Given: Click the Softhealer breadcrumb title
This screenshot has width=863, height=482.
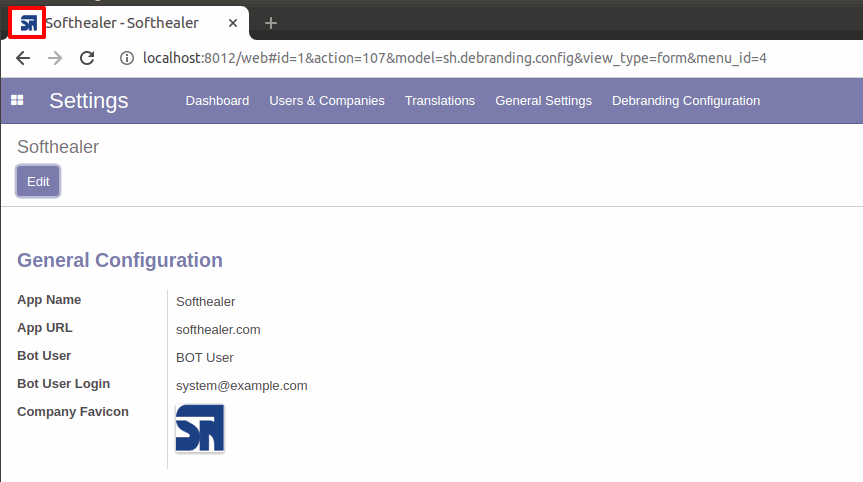Looking at the screenshot, I should (58, 147).
